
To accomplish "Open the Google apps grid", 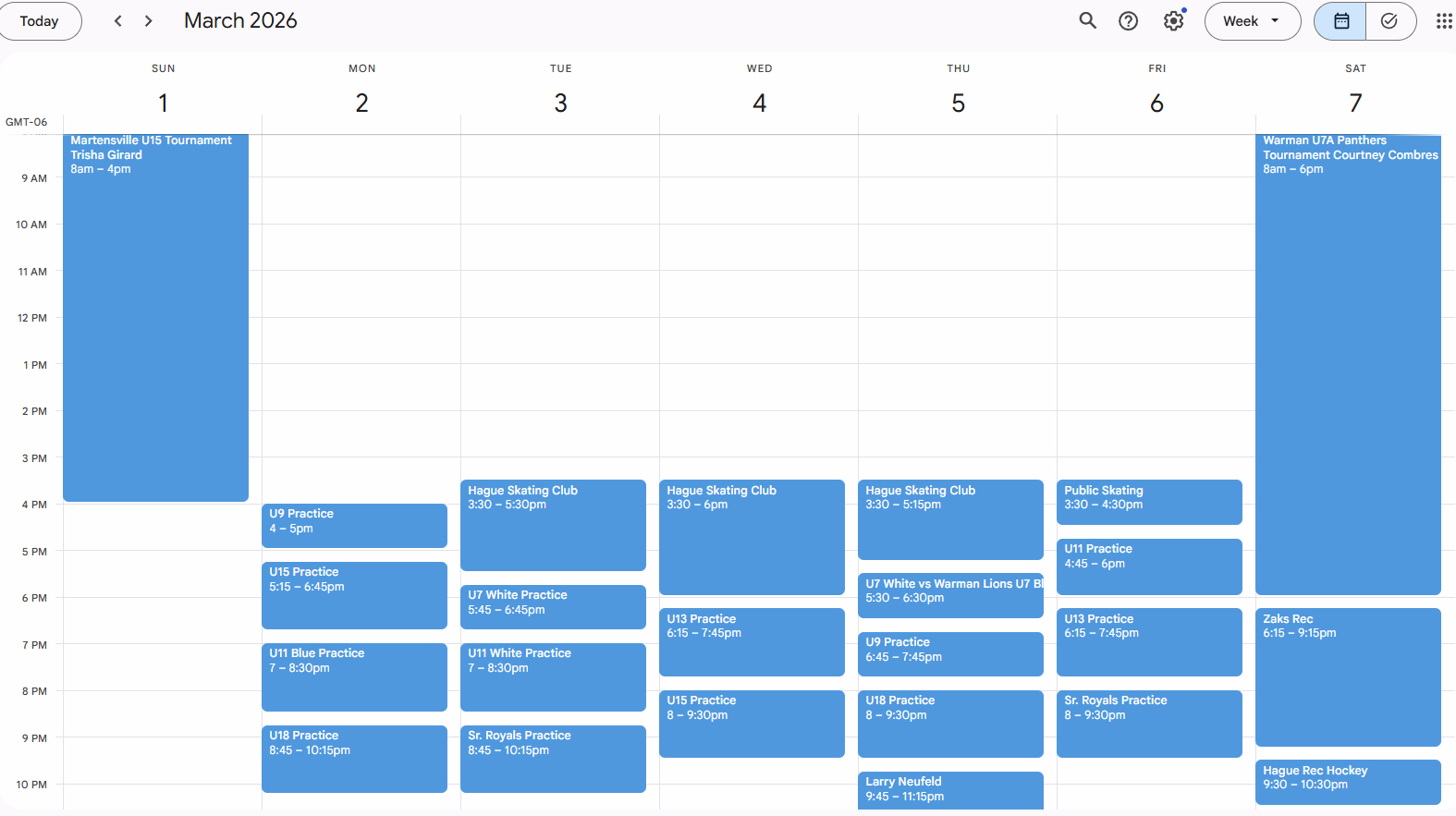I will point(1443,21).
